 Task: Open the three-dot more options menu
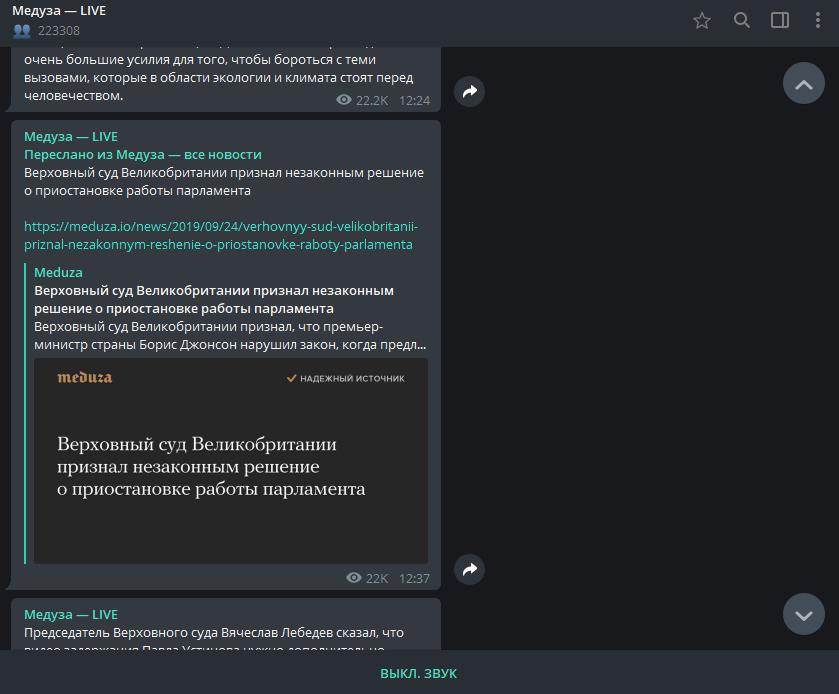click(818, 20)
